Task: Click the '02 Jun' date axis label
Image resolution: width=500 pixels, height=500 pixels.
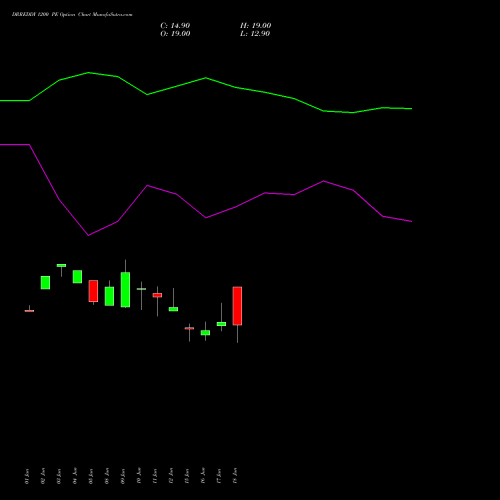Action: 43,476
